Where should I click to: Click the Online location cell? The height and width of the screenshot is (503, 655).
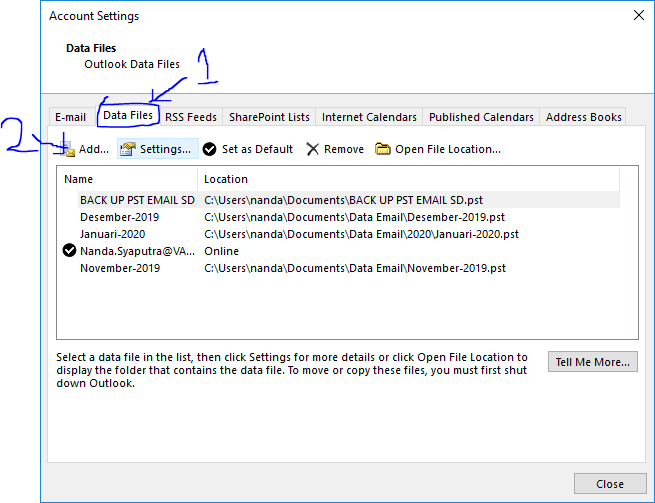221,251
